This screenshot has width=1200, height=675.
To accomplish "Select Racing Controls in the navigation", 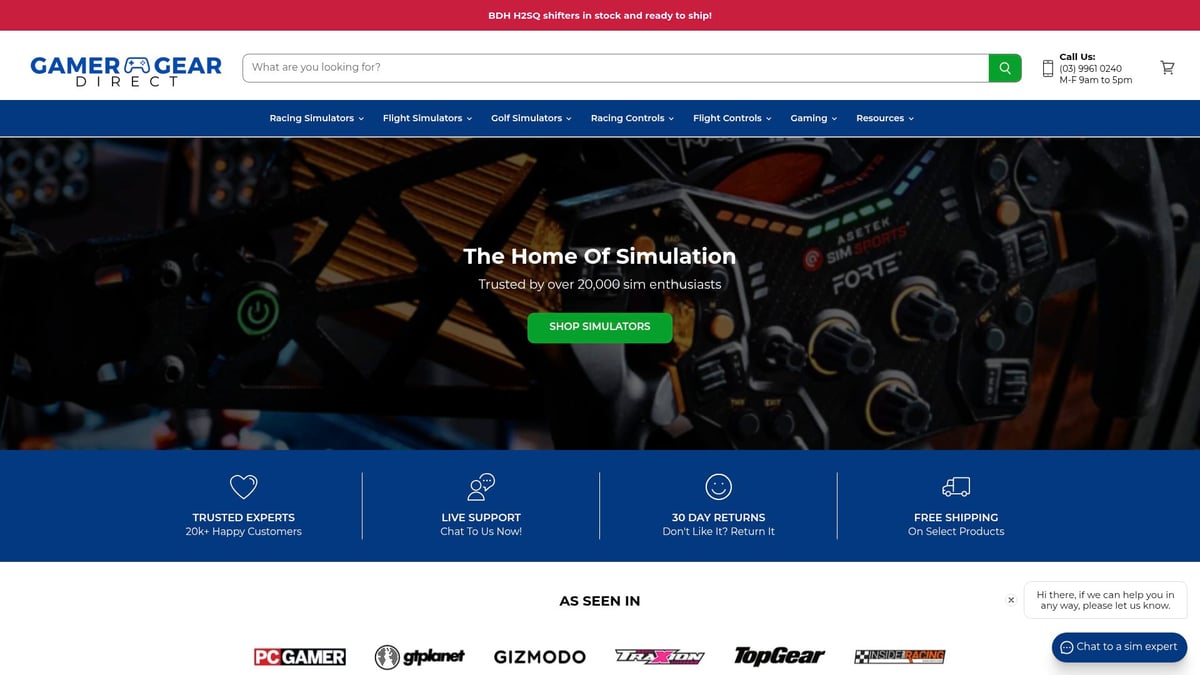I will click(632, 118).
